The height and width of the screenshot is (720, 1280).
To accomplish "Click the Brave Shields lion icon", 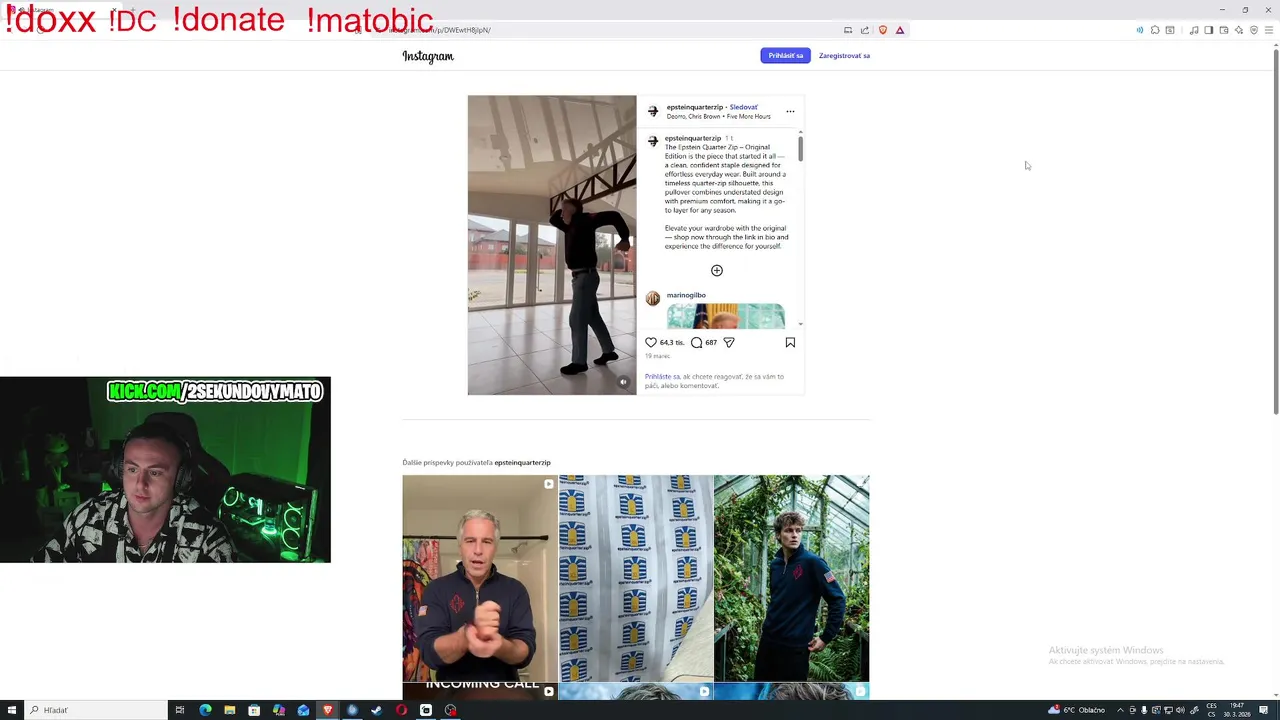I will tap(882, 30).
